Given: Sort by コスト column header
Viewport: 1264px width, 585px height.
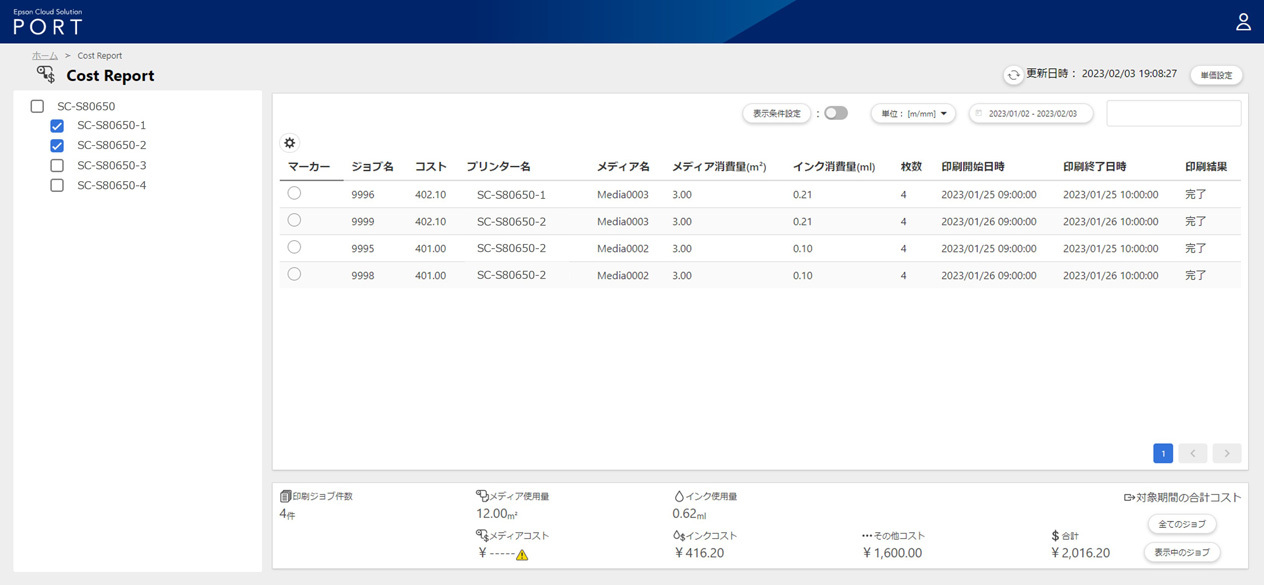Looking at the screenshot, I should [x=430, y=167].
